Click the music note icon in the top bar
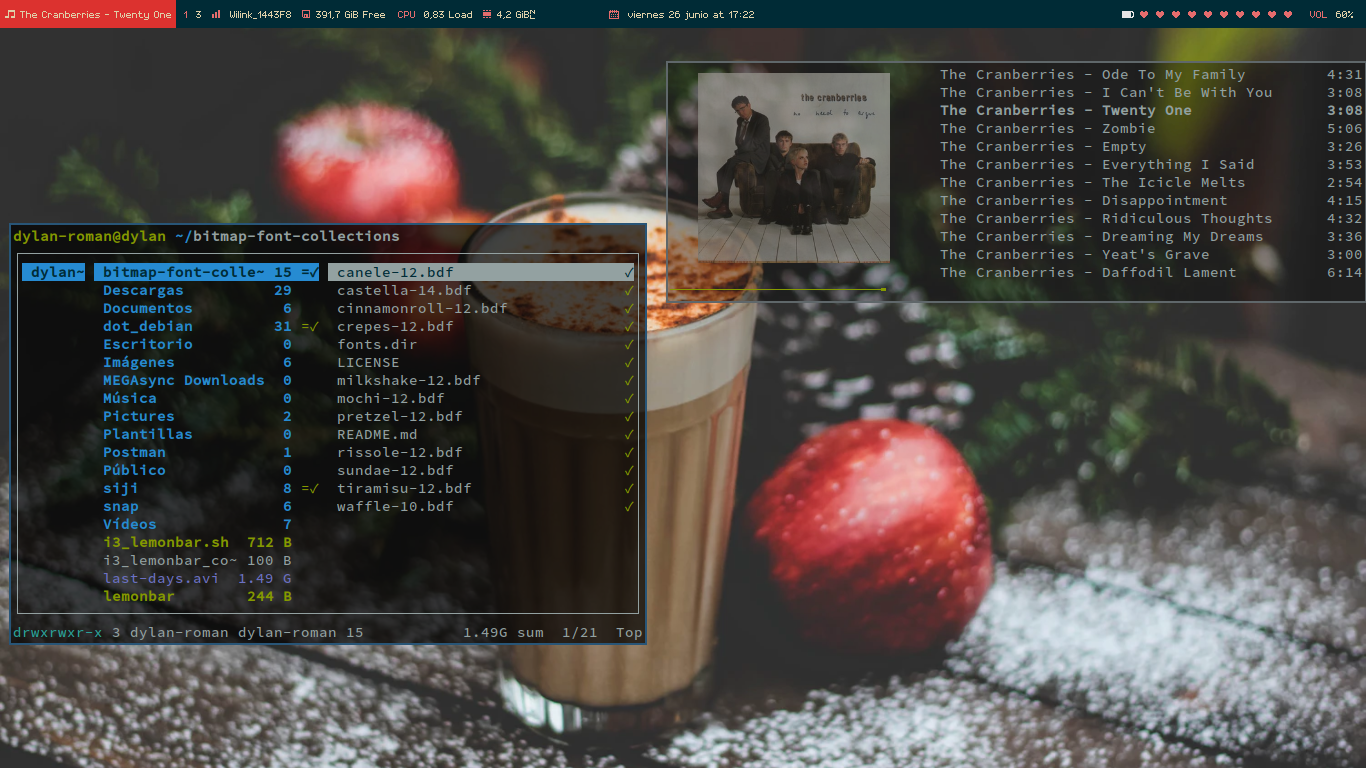 click(x=10, y=15)
